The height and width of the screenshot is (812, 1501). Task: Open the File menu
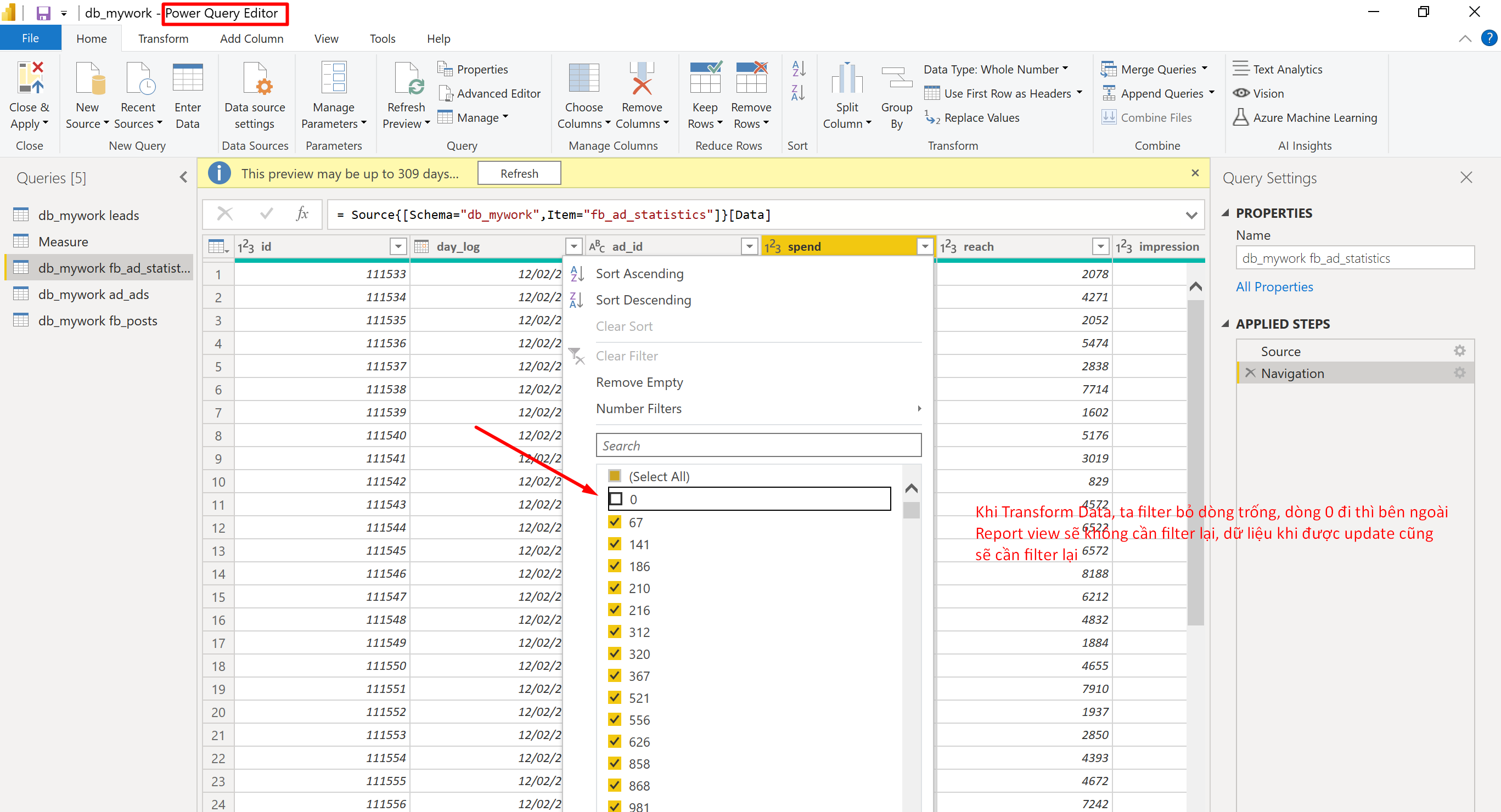(x=30, y=38)
